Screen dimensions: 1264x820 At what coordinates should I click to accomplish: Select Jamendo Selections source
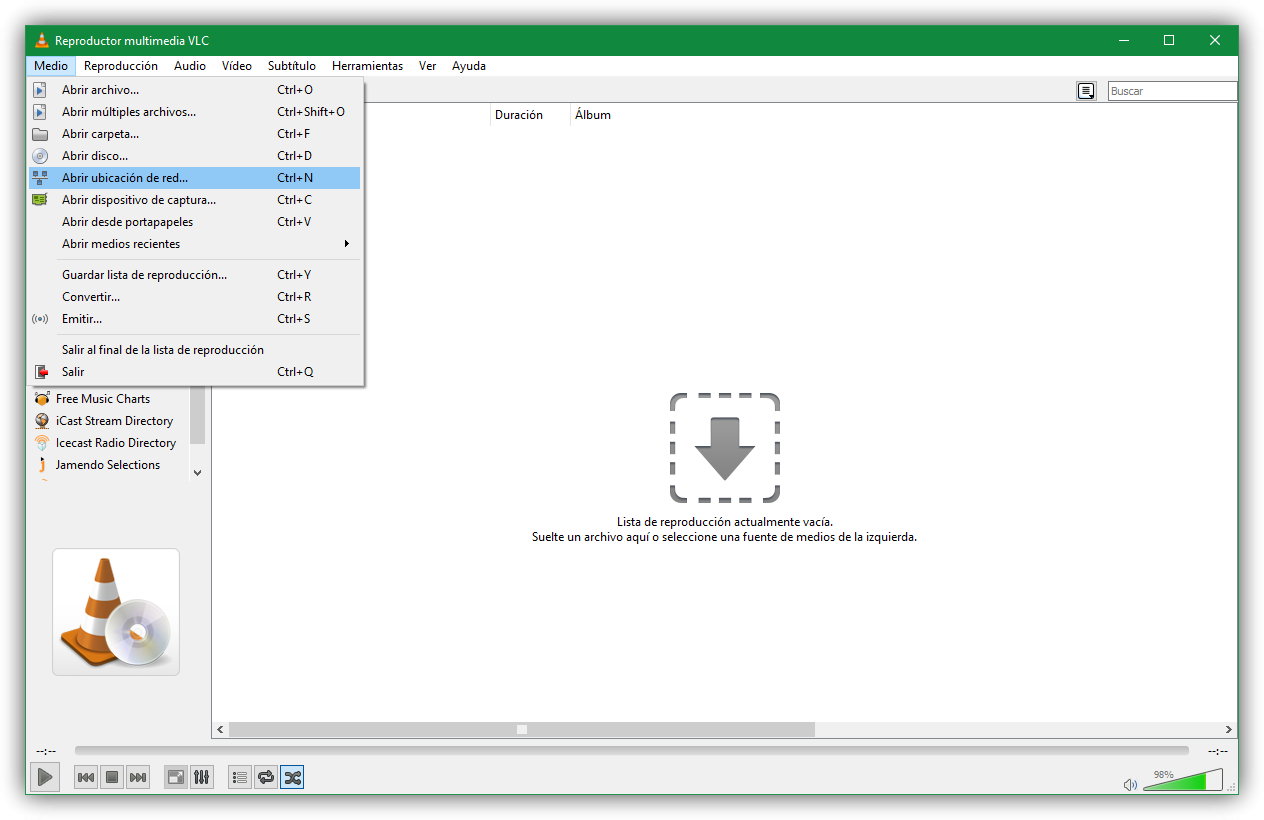[108, 465]
